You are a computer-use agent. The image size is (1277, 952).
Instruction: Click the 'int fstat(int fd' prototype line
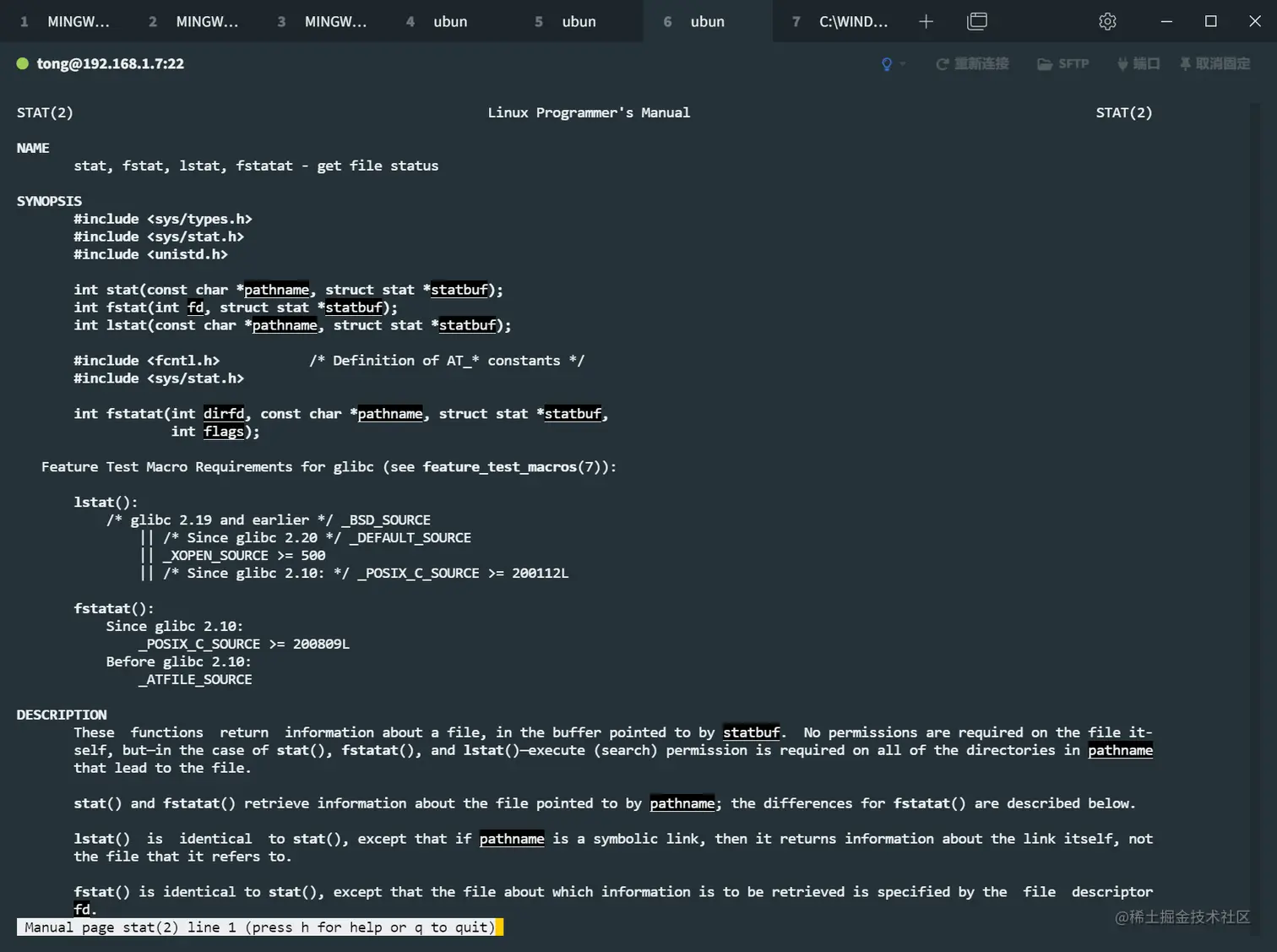[236, 307]
